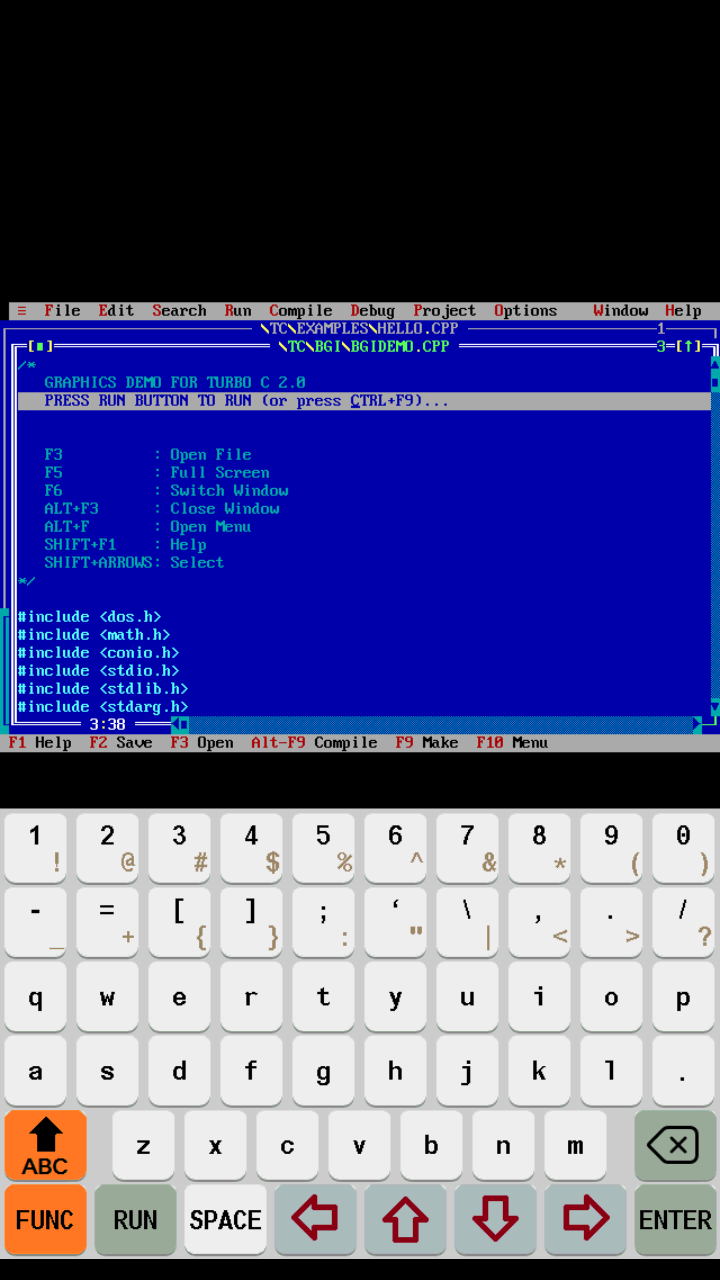Screen dimensions: 720x1280
Task: Open the Project menu
Action: pos(445,311)
